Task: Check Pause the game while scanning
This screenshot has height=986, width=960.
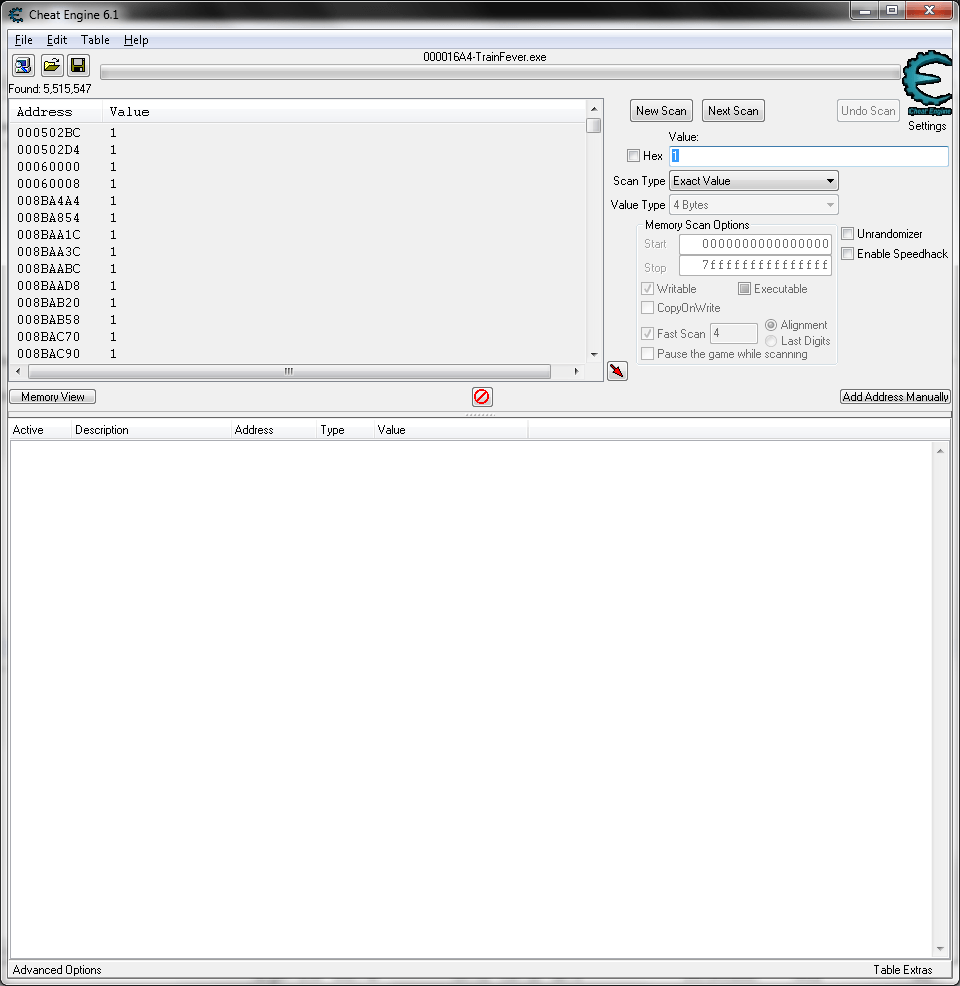Action: point(648,354)
